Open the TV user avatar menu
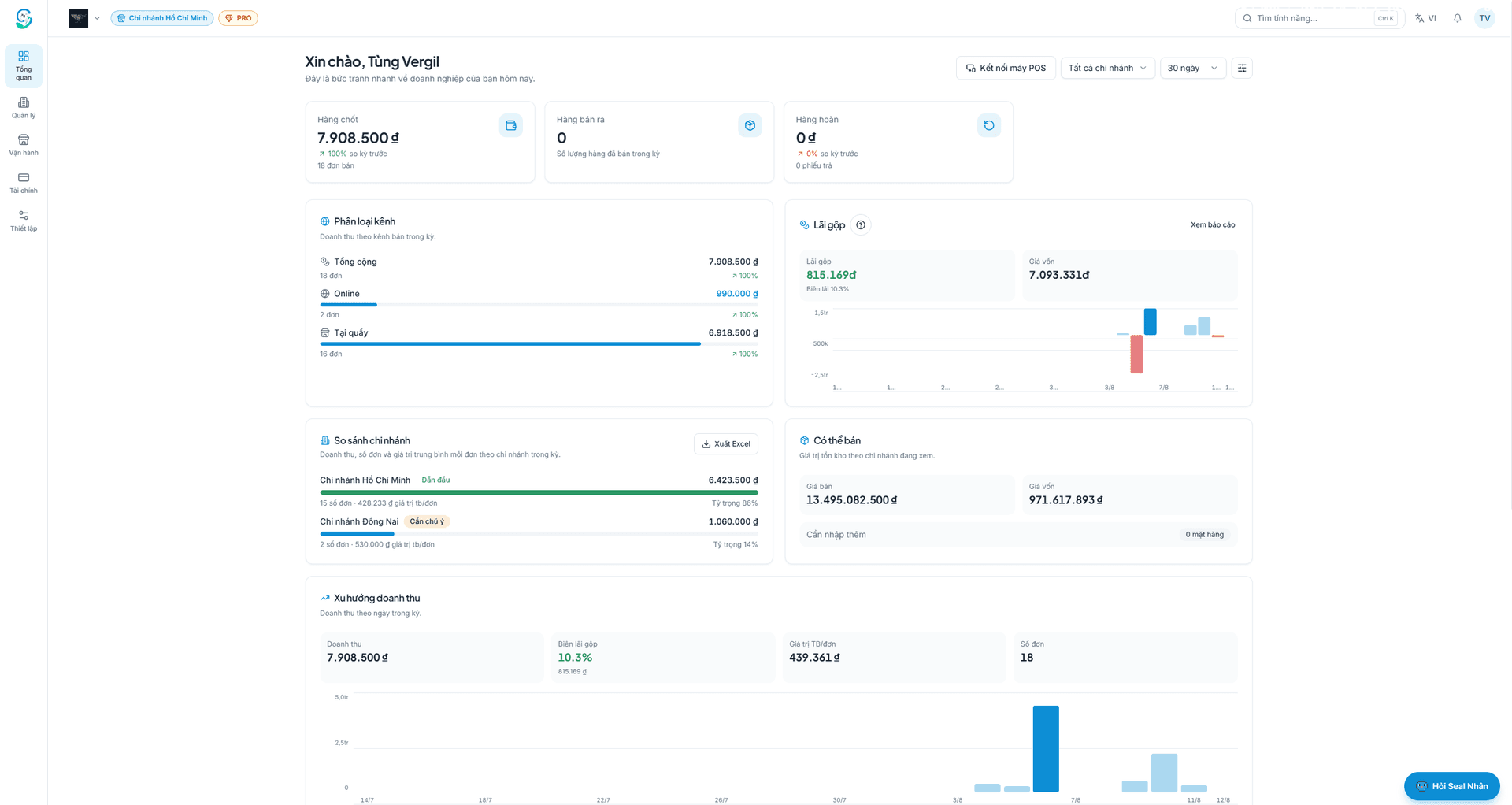This screenshot has height=805, width=1512. (1484, 18)
